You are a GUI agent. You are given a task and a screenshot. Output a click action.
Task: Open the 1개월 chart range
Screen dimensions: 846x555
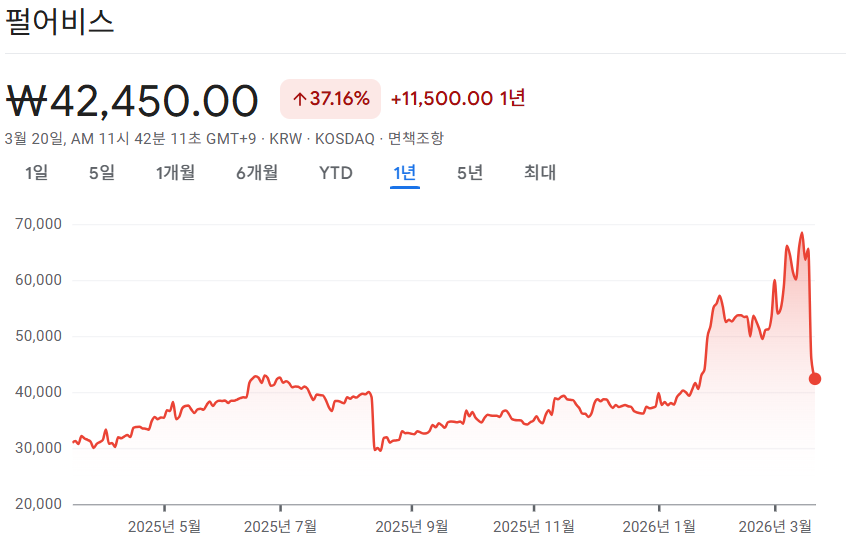click(175, 173)
